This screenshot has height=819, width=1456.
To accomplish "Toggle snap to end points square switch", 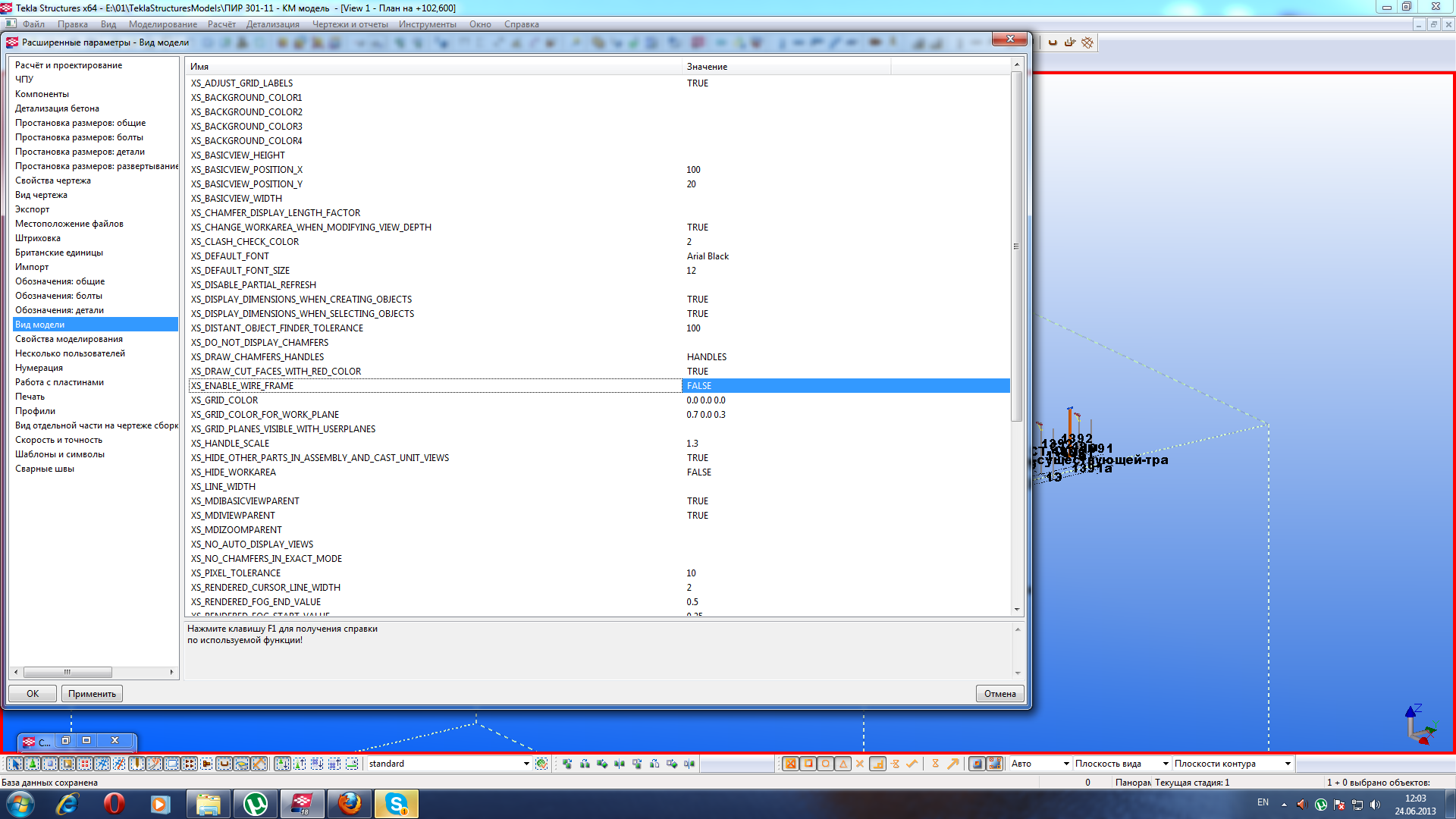I will click(808, 764).
